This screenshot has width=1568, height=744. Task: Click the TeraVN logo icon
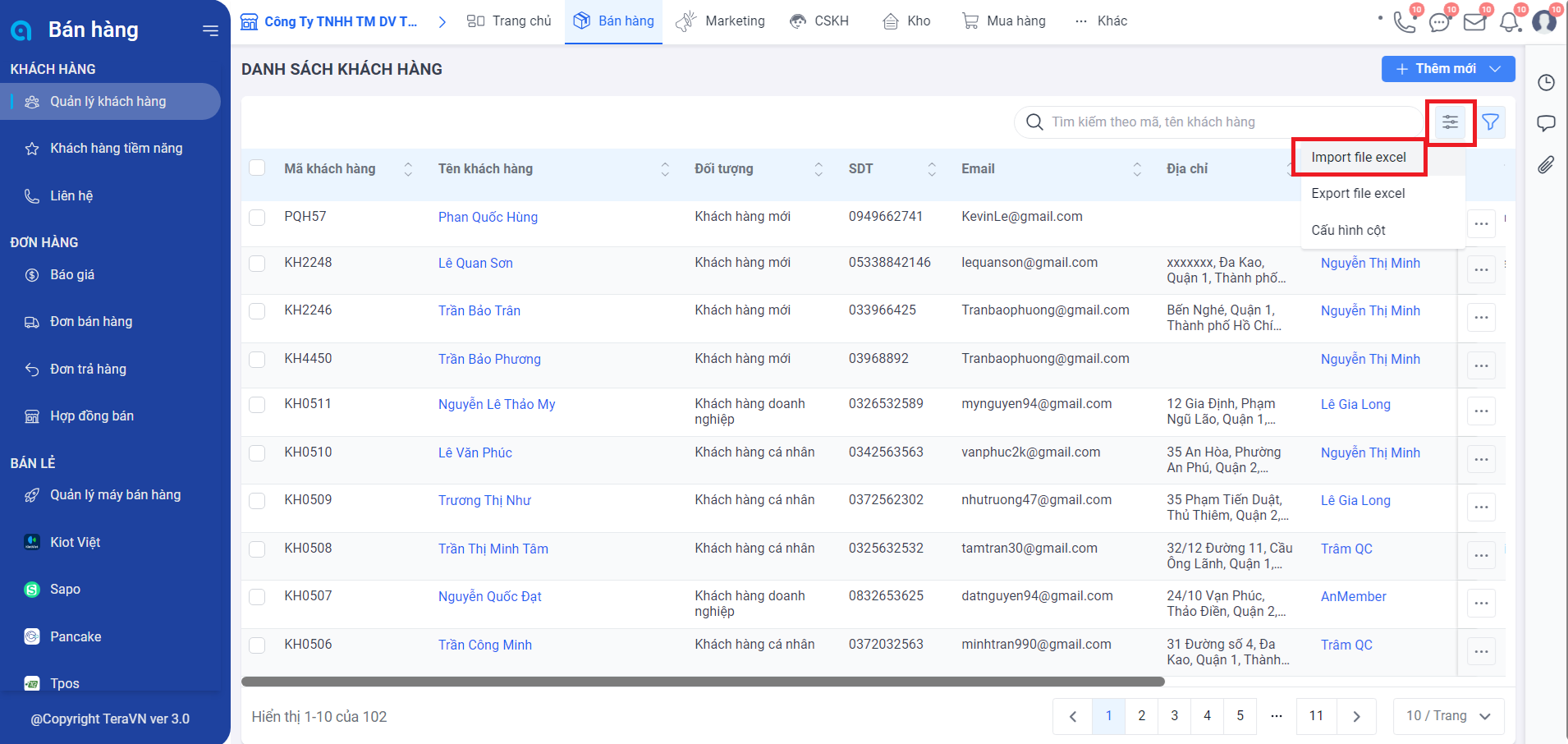[x=21, y=31]
